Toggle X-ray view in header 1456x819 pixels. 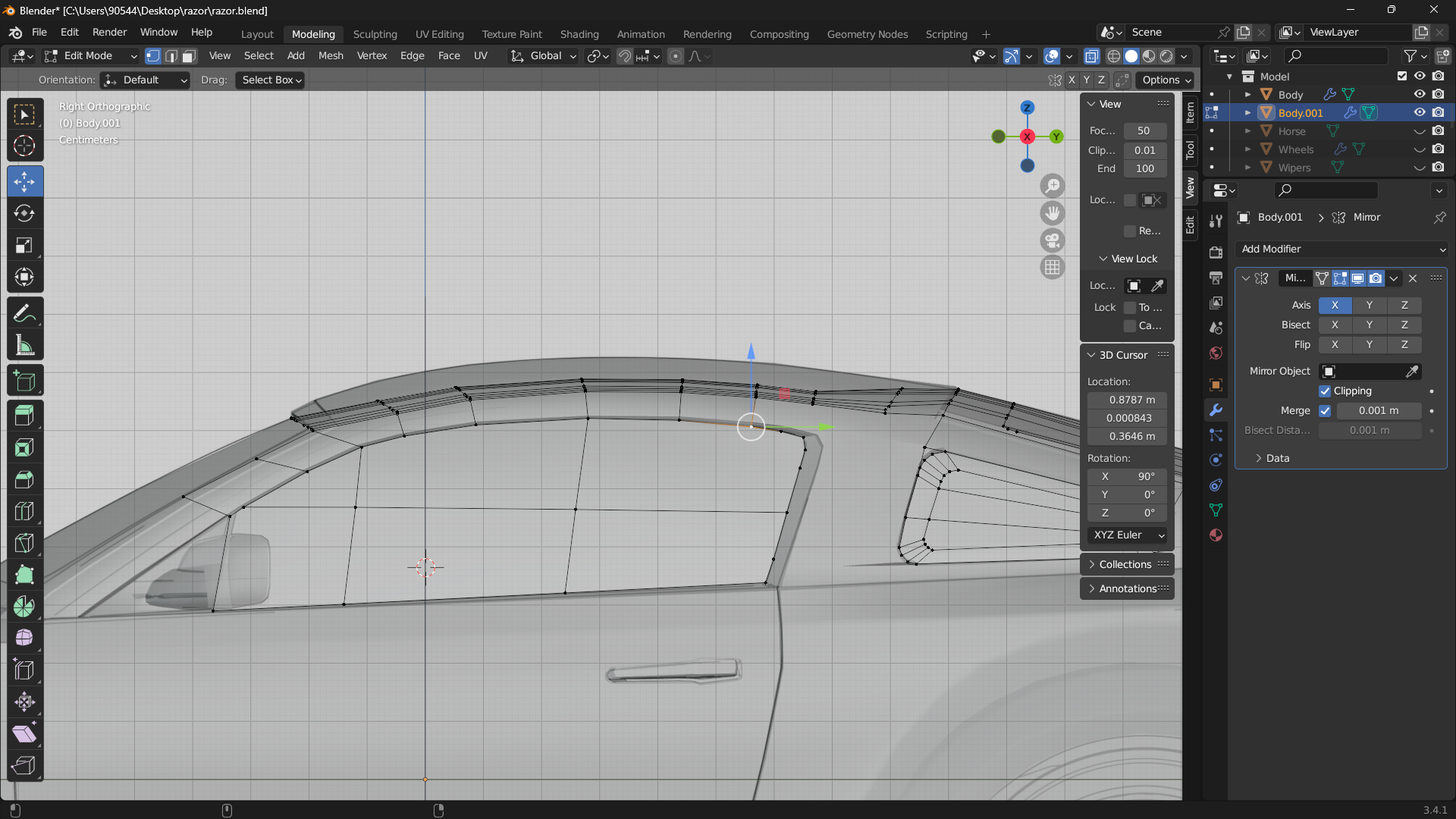1091,56
